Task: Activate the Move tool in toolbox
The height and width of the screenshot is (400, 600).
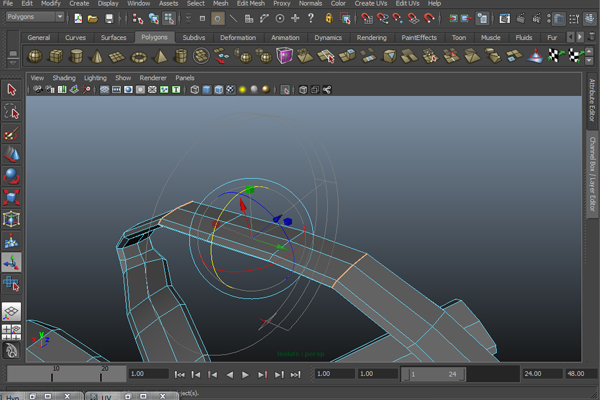Action: [x=11, y=154]
